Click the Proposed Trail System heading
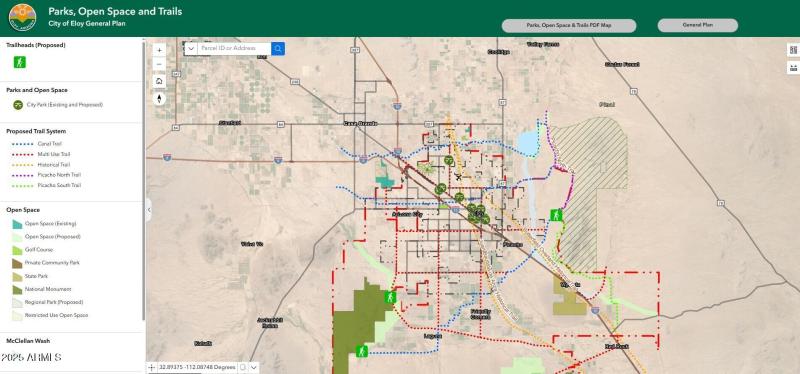The width and height of the screenshot is (800, 374). (x=36, y=131)
